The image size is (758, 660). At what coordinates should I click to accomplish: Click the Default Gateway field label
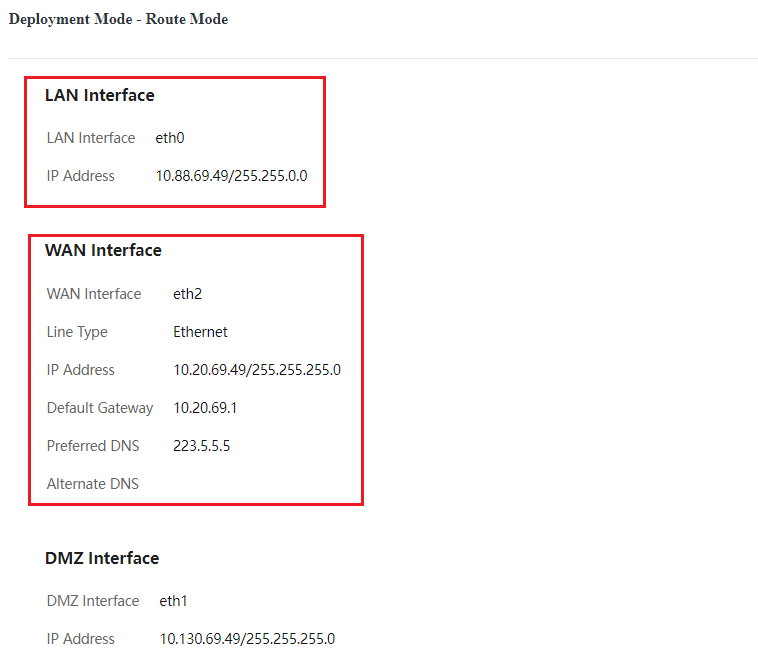tap(100, 408)
